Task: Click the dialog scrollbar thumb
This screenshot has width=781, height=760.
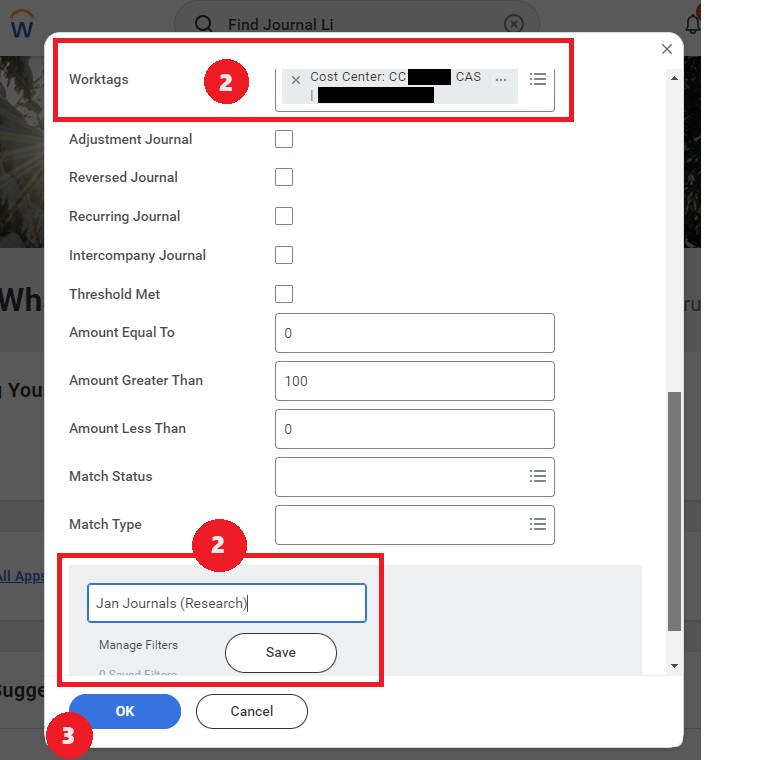Action: click(674, 511)
